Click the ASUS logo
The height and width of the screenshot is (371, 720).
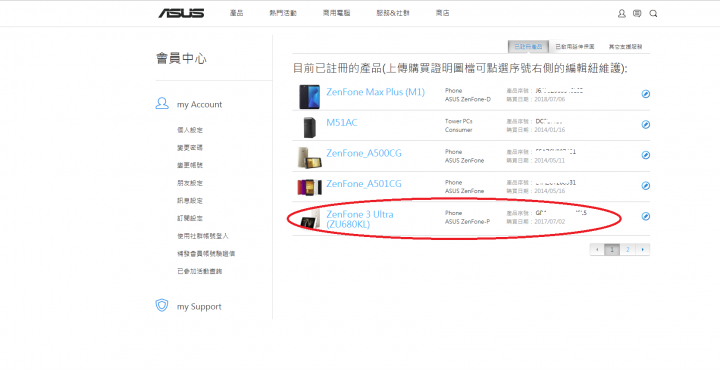(x=181, y=13)
